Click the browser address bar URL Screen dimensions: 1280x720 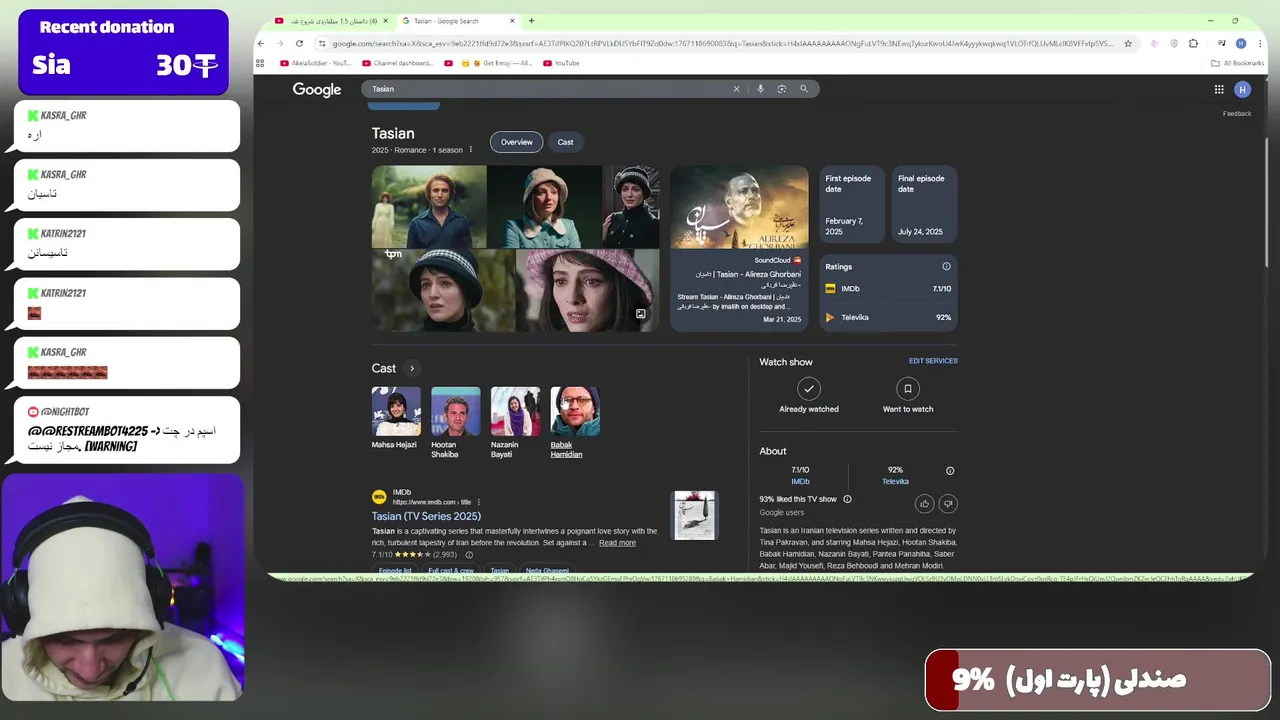[x=720, y=44]
